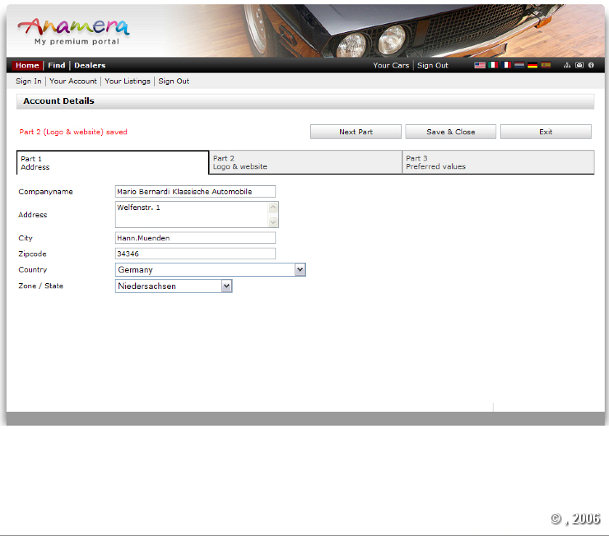Click the 'My premium portal' tagline
The height and width of the screenshot is (536, 609).
coord(77,42)
